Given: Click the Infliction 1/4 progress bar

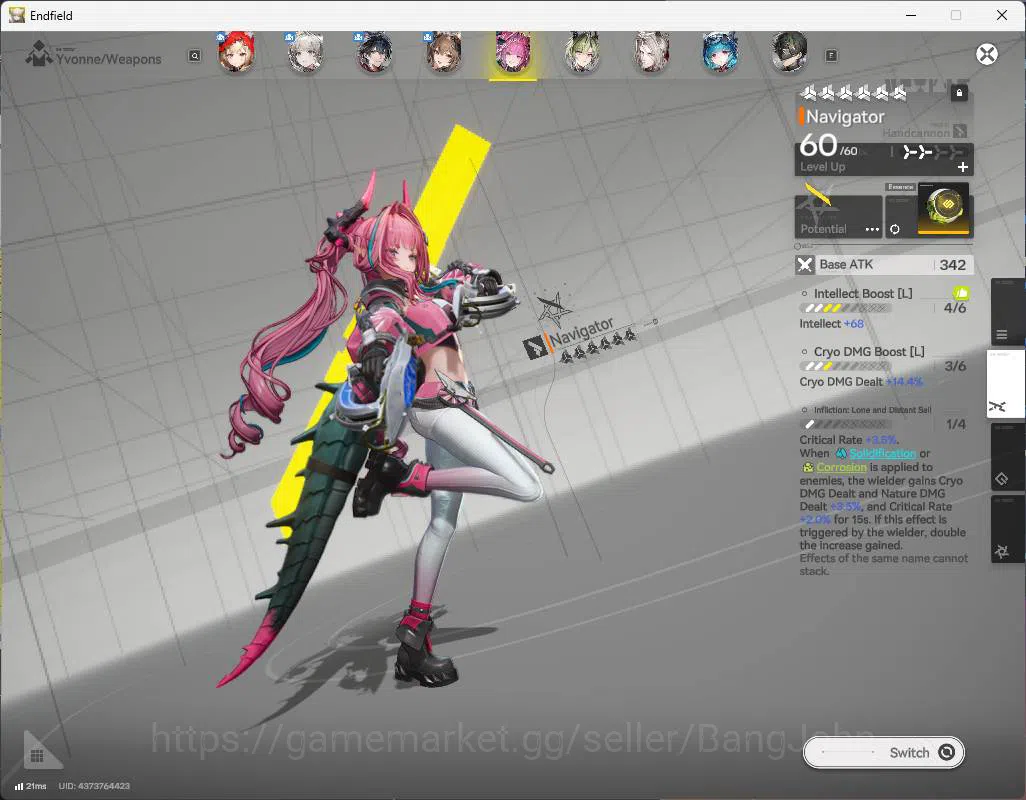Looking at the screenshot, I should (845, 425).
